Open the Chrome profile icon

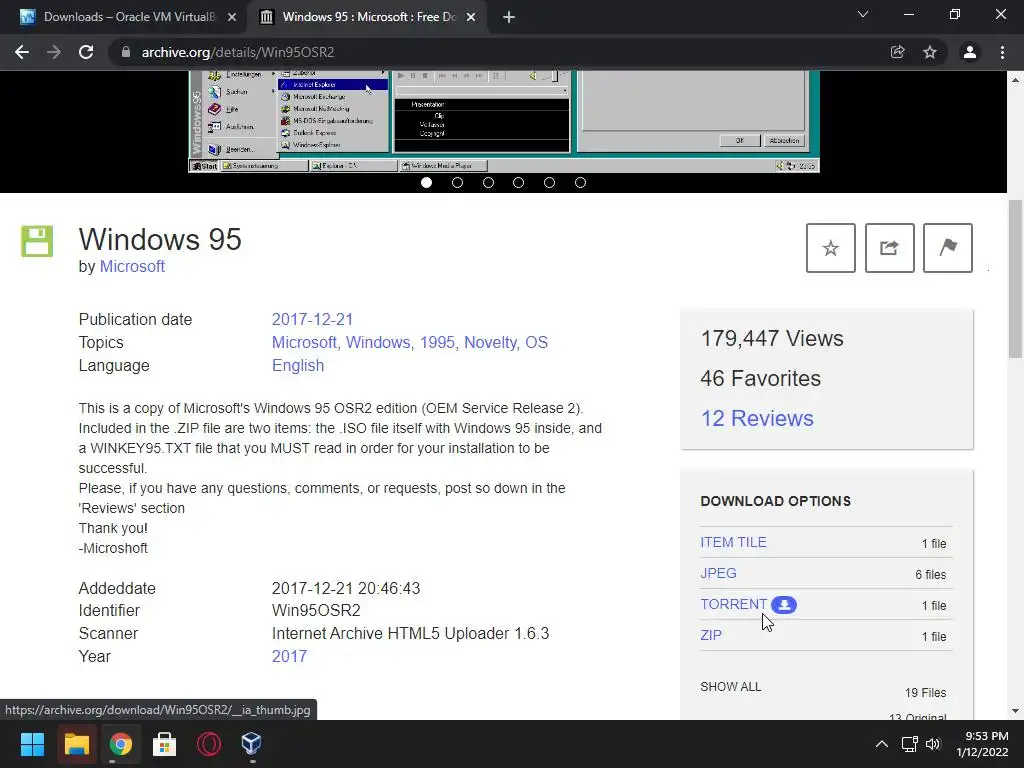970,52
